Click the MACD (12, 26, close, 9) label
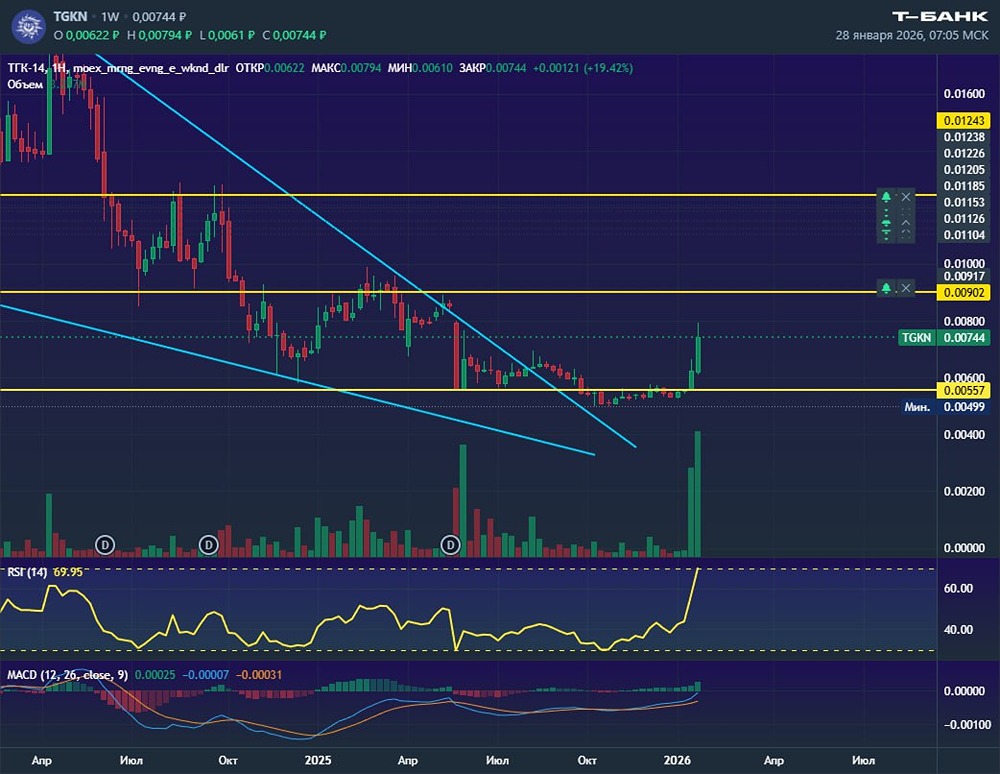The width and height of the screenshot is (1000, 774). click(68, 675)
